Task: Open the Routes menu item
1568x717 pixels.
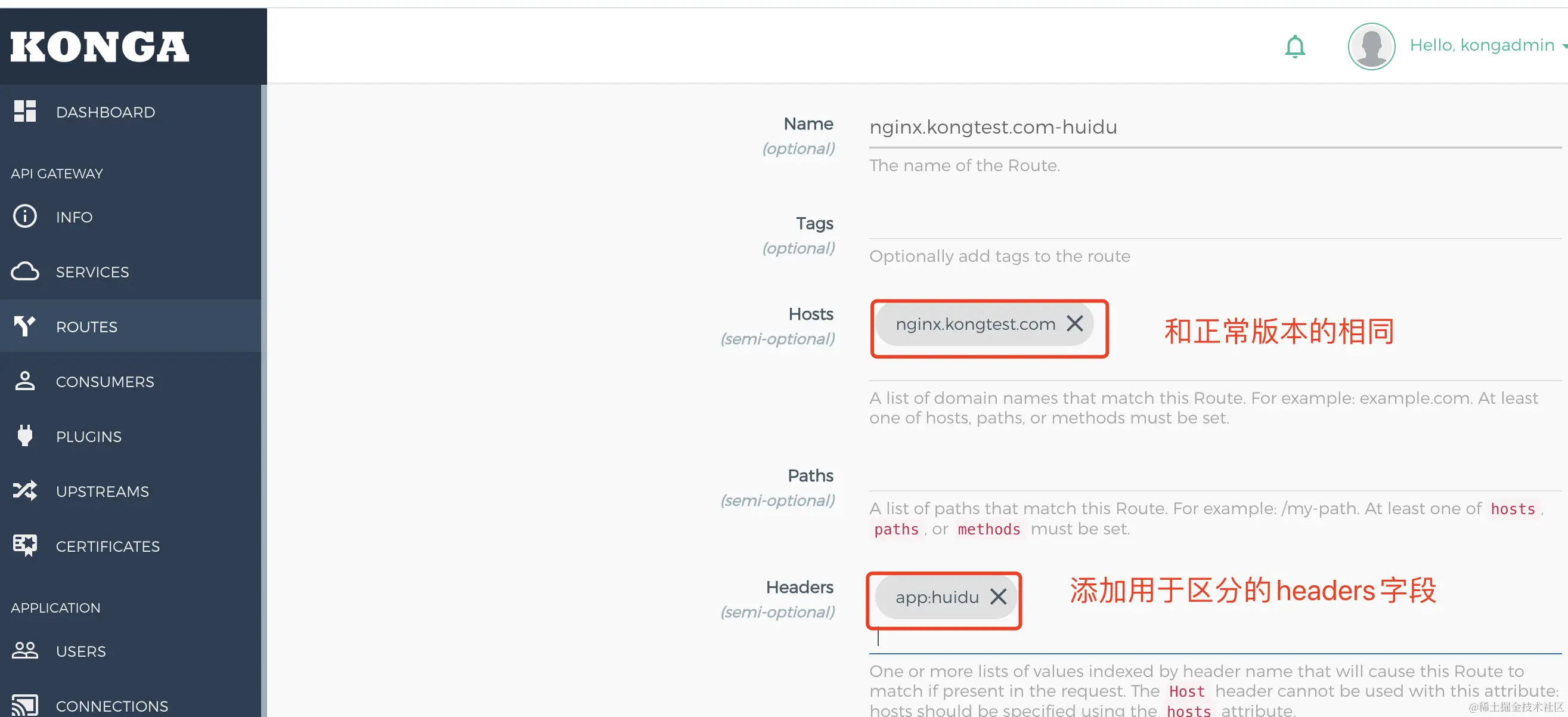Action: tap(86, 326)
